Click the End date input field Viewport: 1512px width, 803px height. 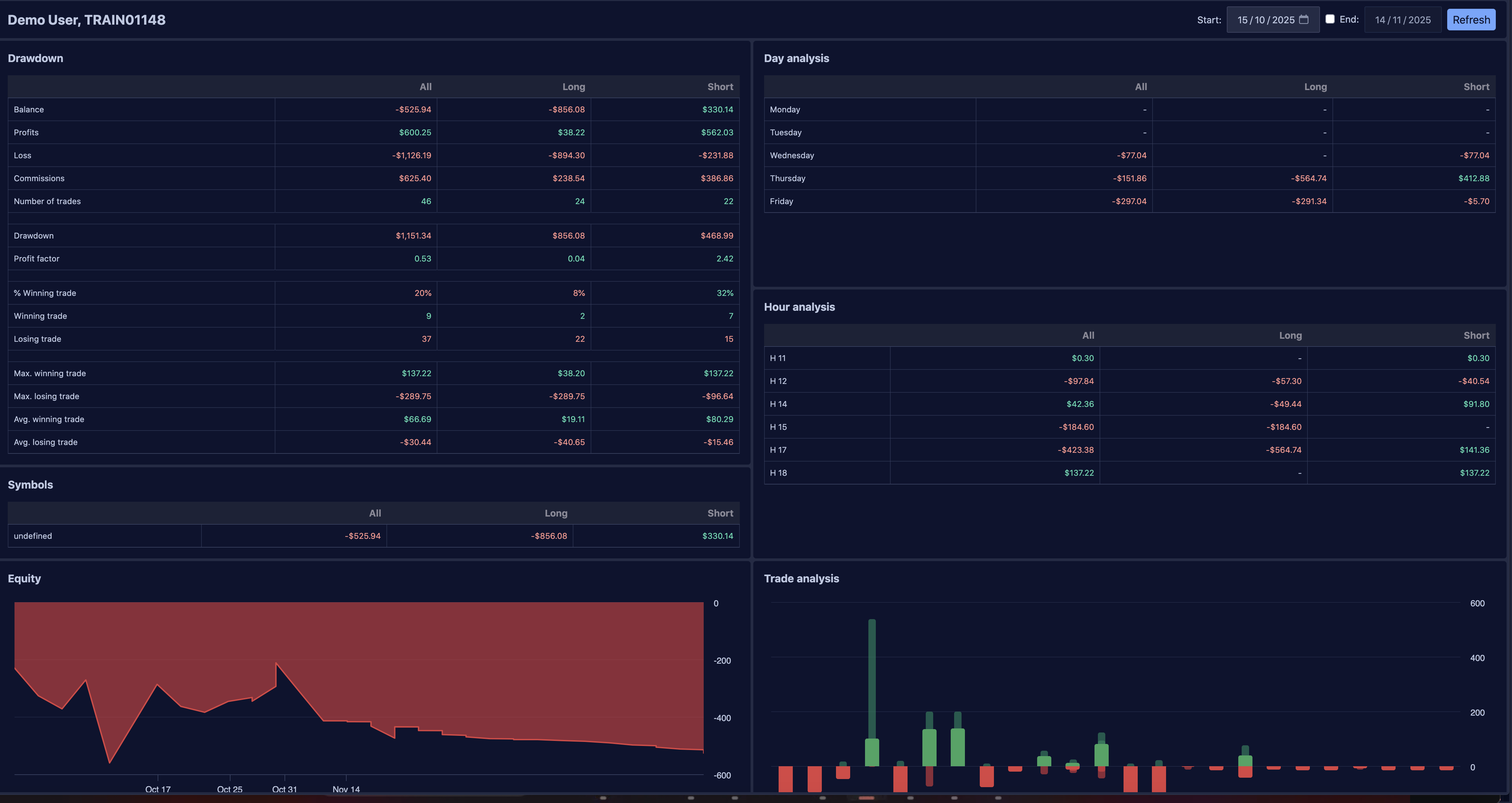click(x=1402, y=20)
